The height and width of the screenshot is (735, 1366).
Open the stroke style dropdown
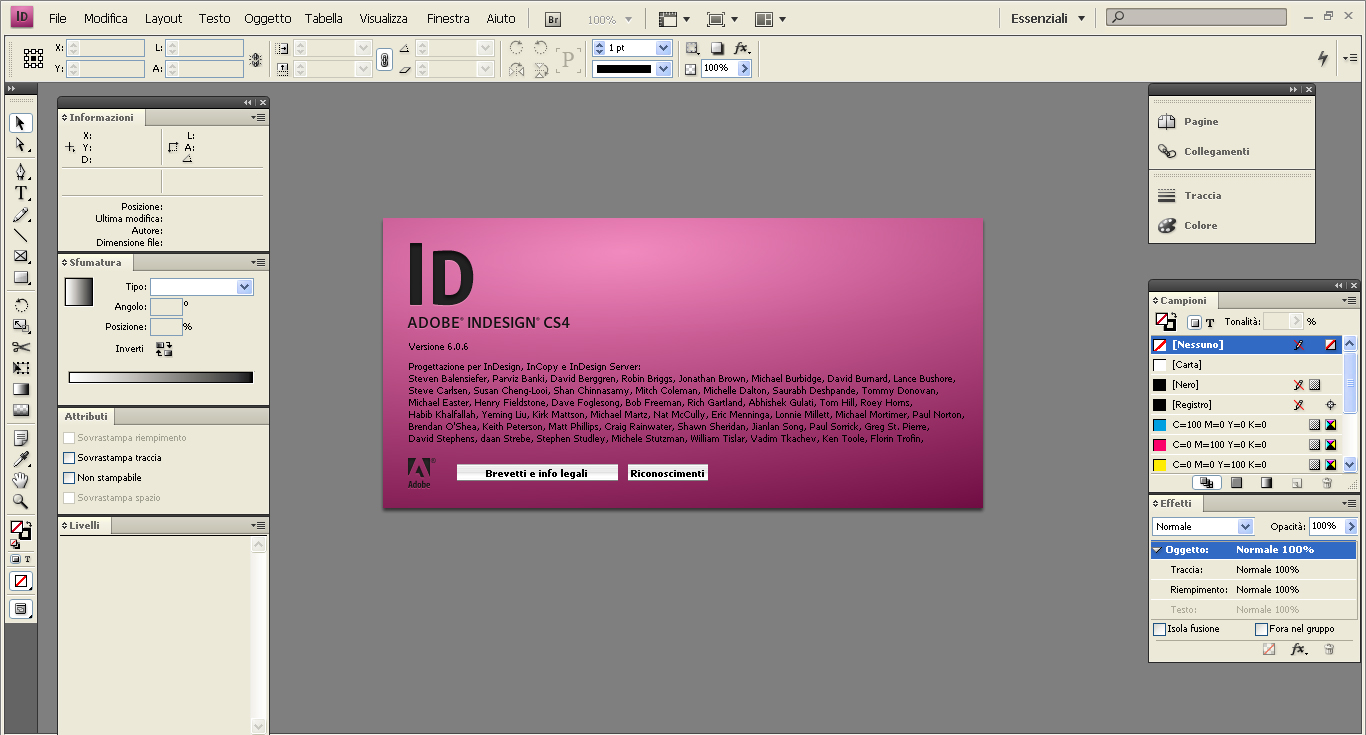click(x=663, y=69)
